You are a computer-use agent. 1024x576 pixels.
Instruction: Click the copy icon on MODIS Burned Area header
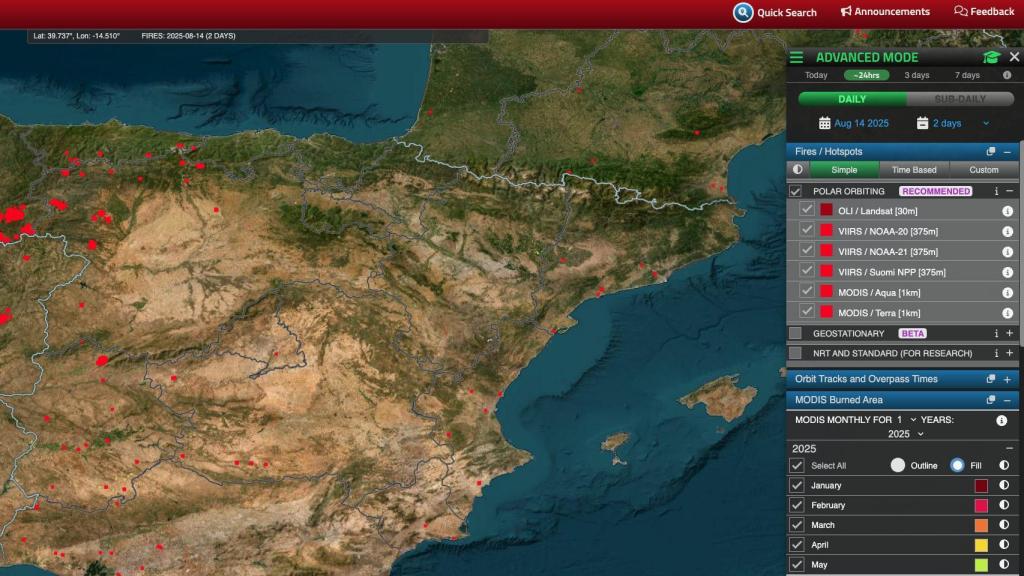[x=991, y=399]
